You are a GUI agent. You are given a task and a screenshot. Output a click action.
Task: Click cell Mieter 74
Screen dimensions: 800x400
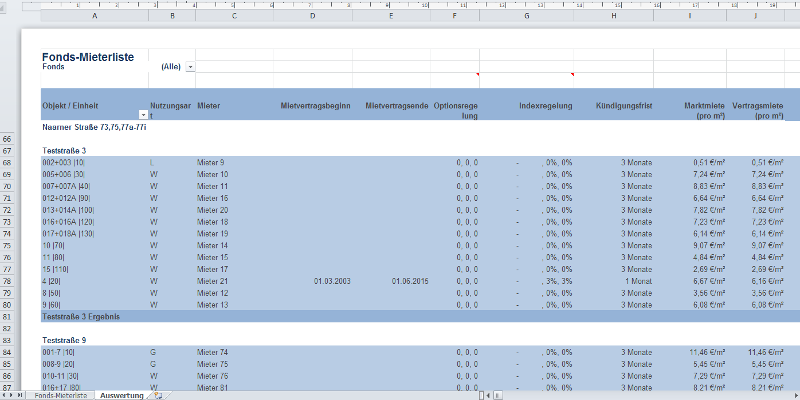click(212, 353)
